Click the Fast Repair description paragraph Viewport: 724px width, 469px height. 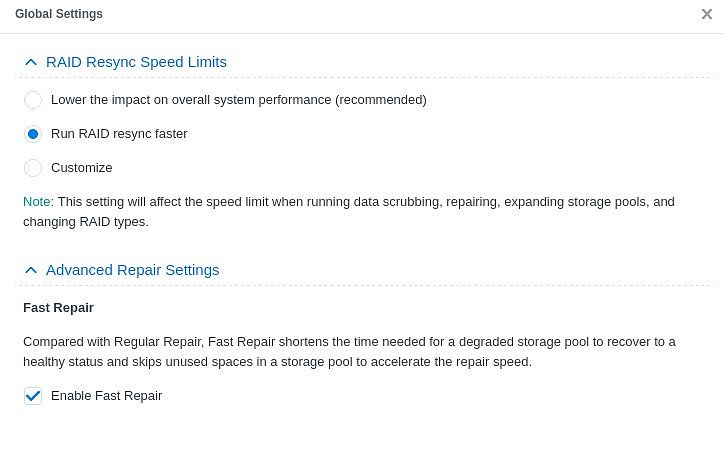[348, 352]
